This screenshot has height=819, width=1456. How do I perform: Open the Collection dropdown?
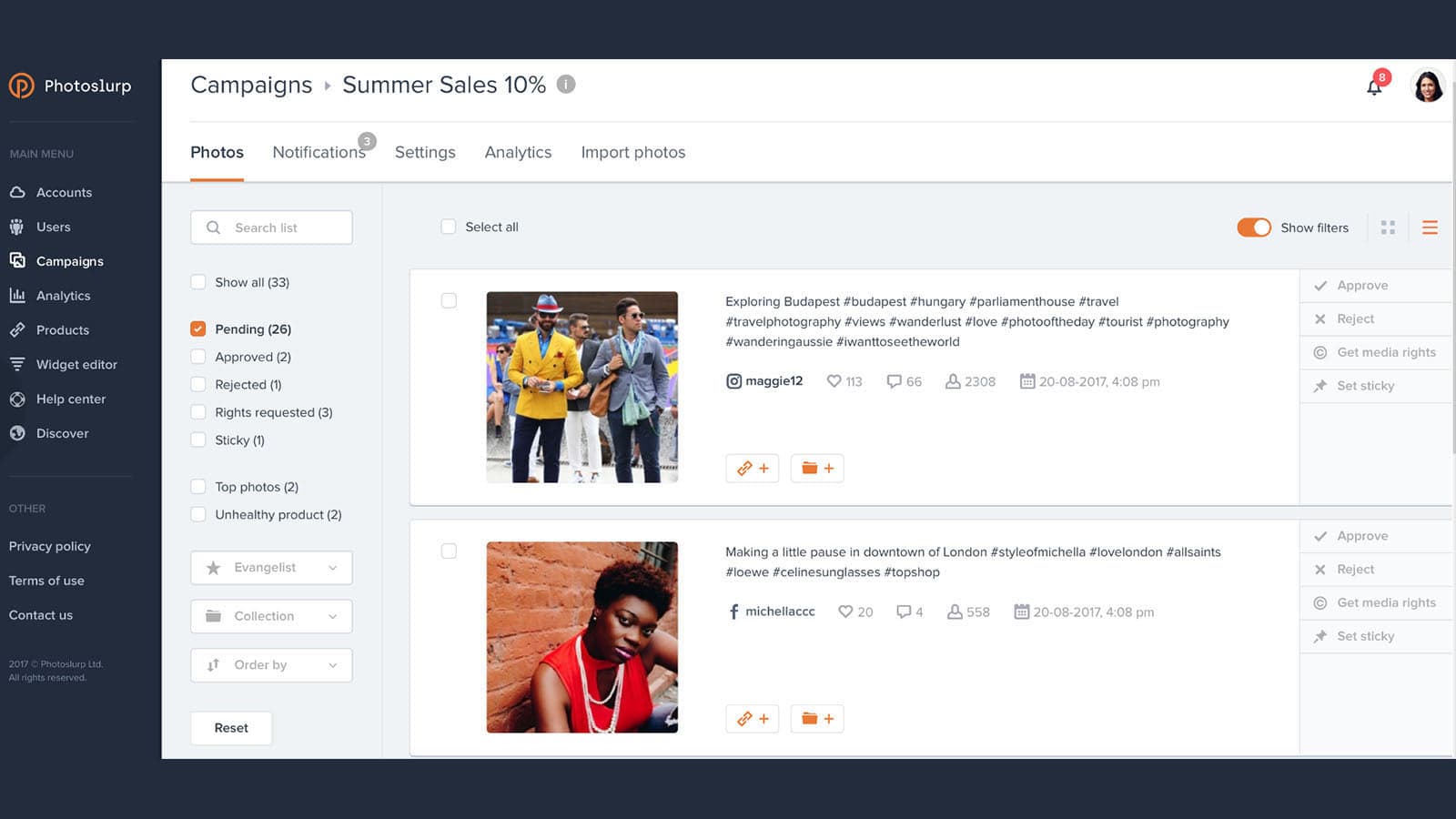coord(271,616)
